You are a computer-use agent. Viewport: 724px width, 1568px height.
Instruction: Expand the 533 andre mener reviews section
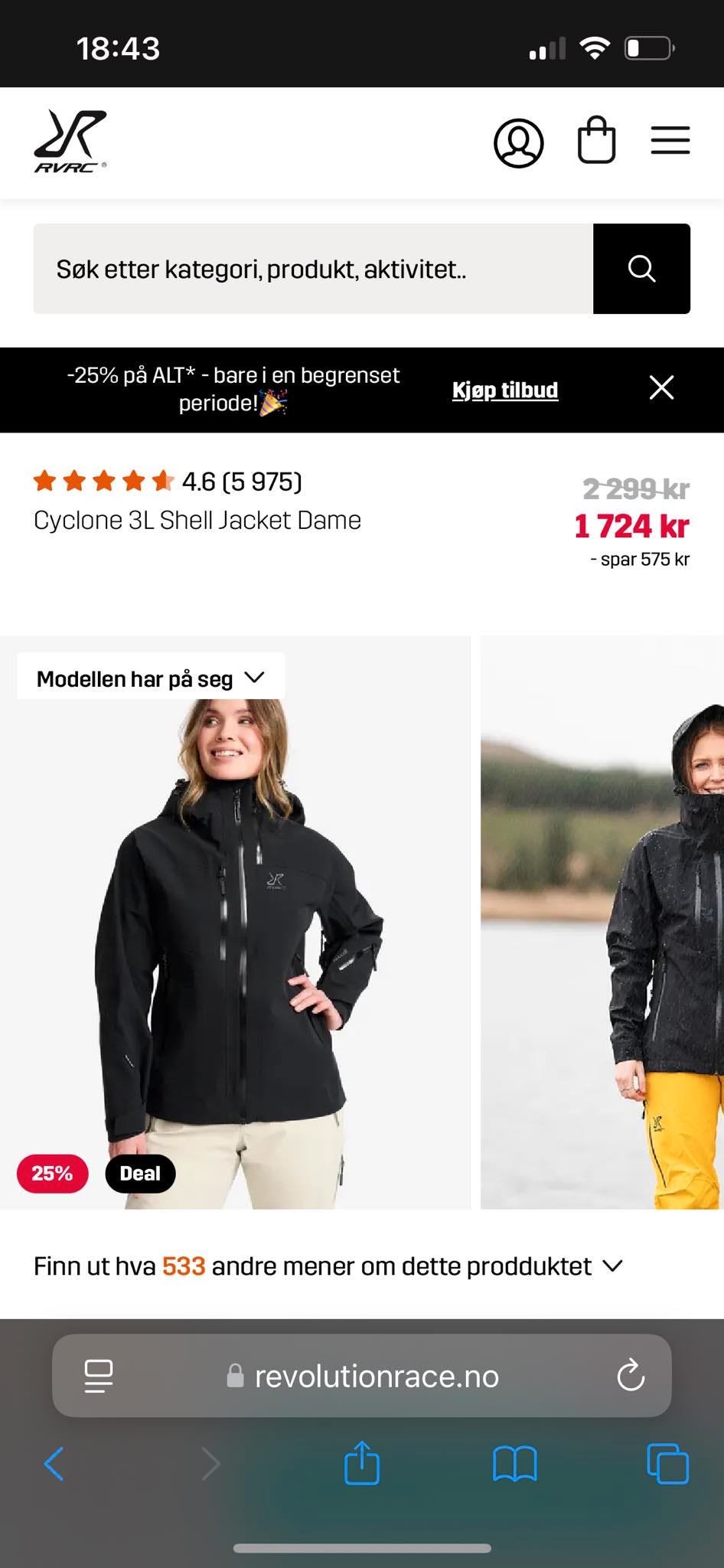(x=328, y=1266)
